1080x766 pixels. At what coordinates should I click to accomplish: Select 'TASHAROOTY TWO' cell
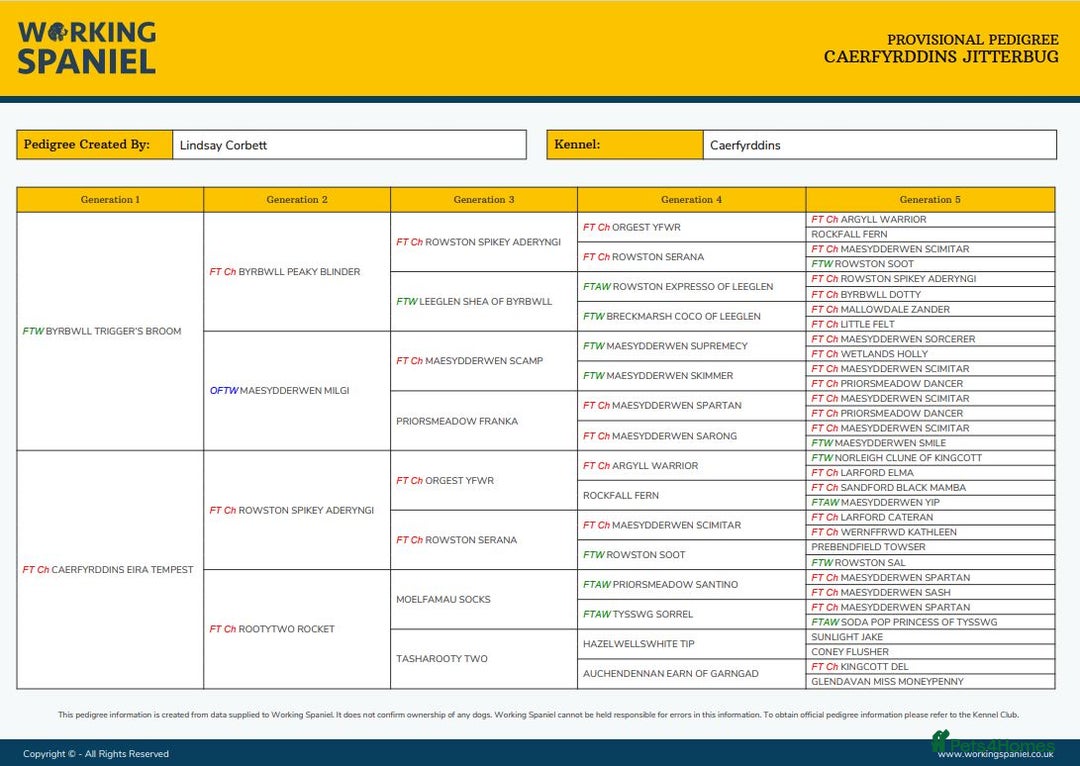point(484,659)
